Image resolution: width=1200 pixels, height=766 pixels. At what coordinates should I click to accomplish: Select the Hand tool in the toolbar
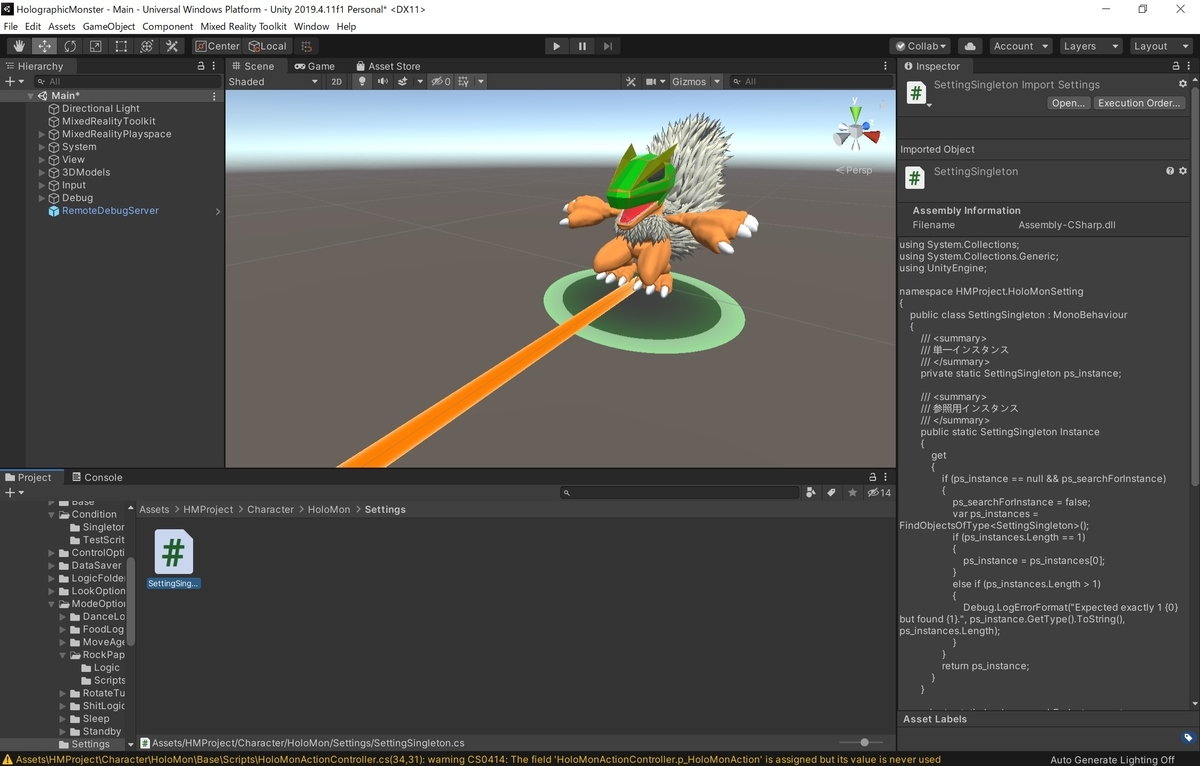coord(19,46)
